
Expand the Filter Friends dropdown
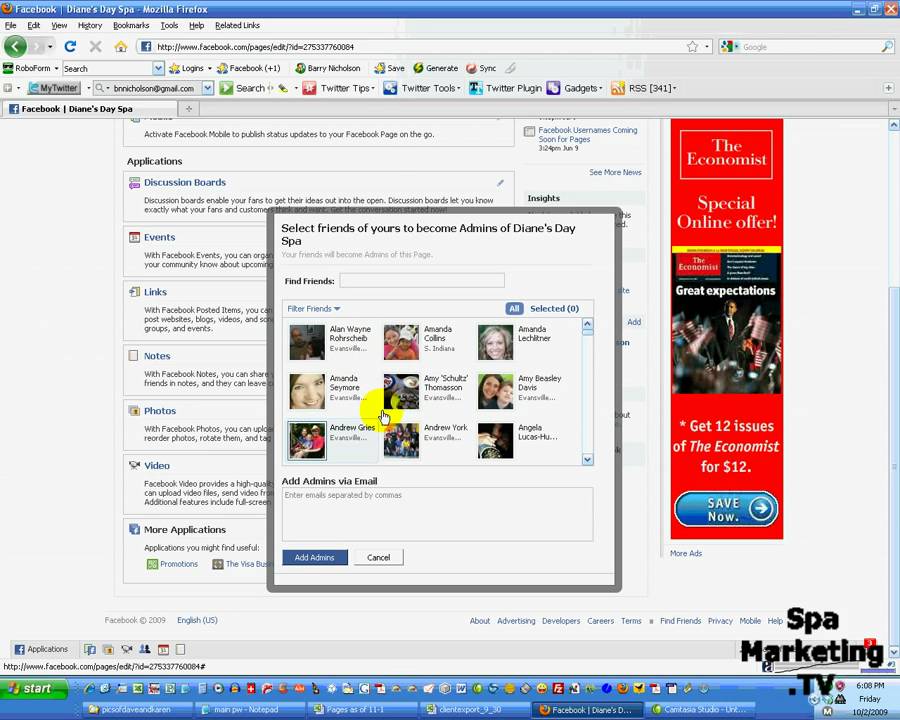point(314,308)
